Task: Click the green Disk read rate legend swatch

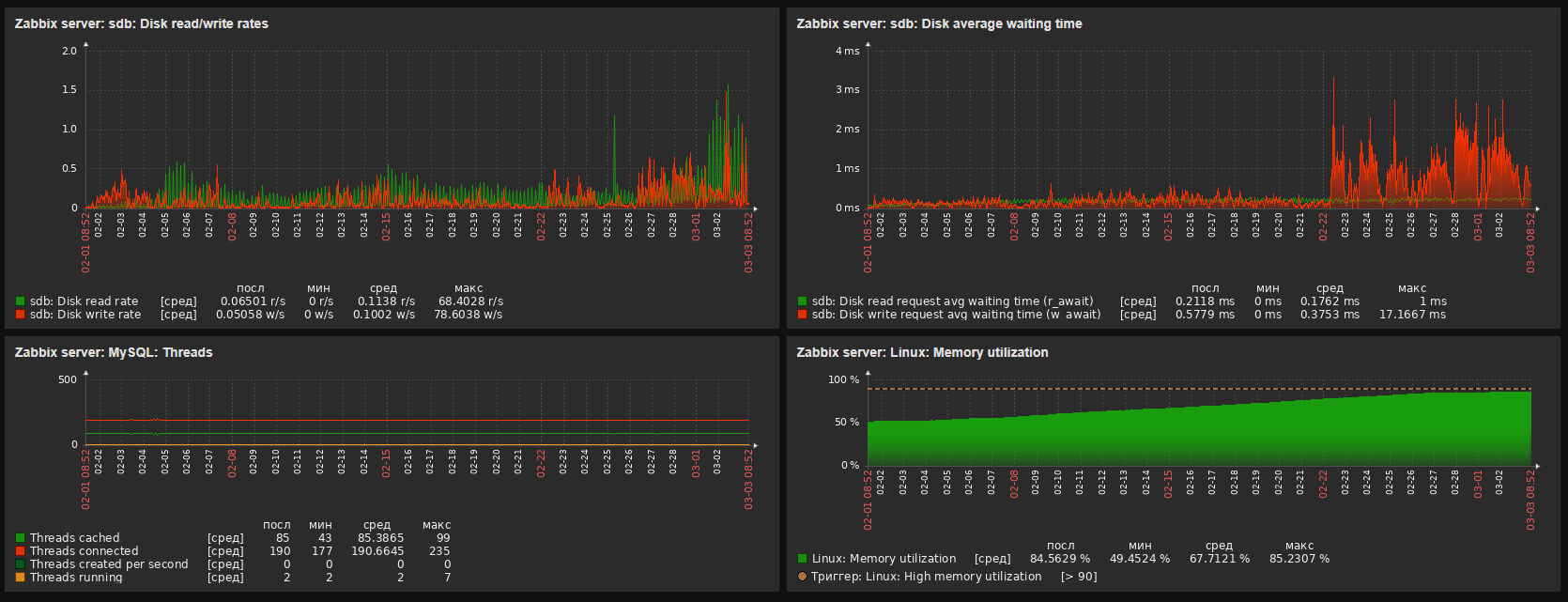Action: coord(20,301)
